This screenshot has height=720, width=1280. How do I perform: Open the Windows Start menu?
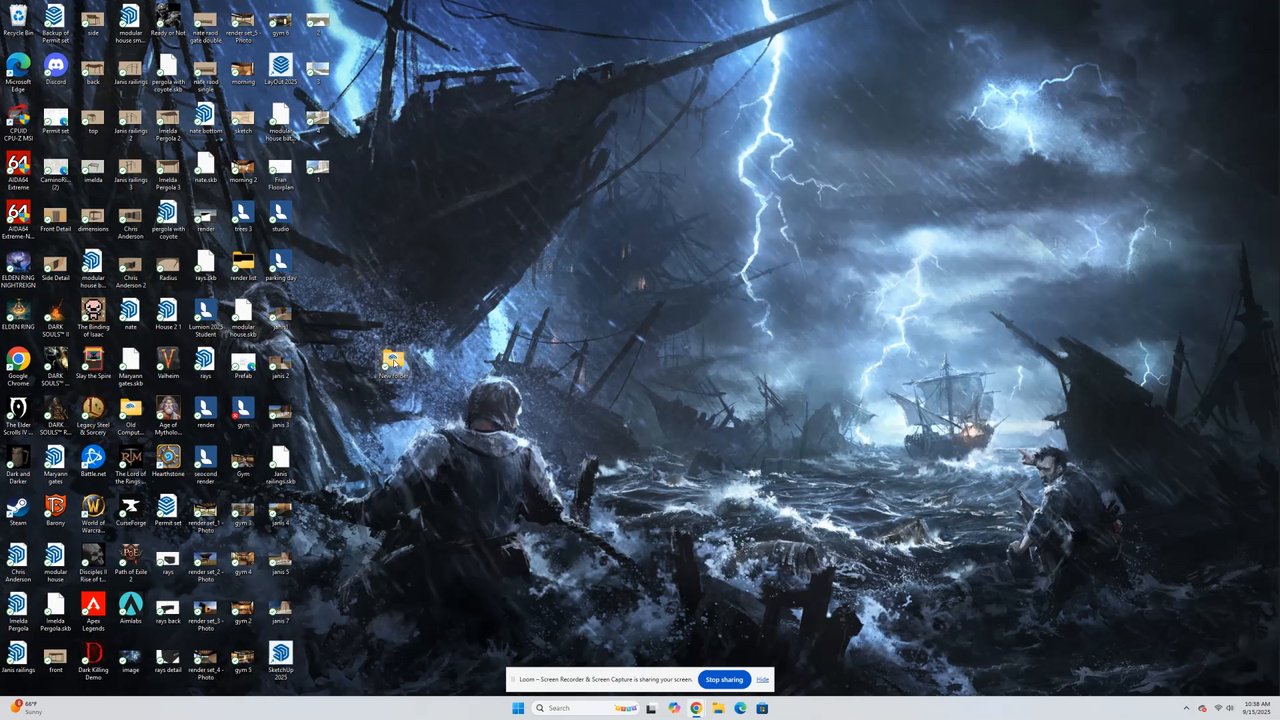(x=518, y=708)
